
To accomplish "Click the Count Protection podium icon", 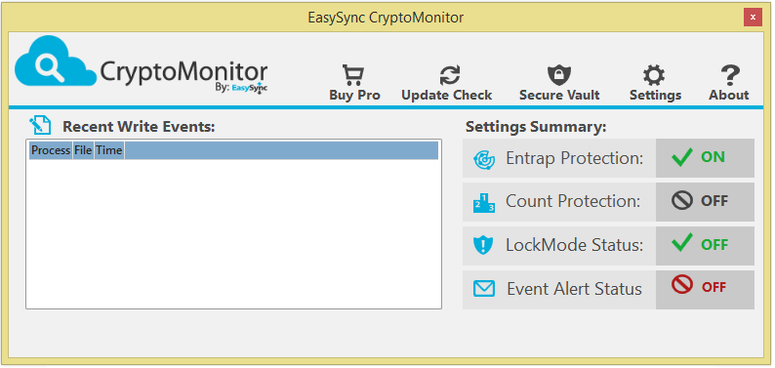I will (484, 203).
